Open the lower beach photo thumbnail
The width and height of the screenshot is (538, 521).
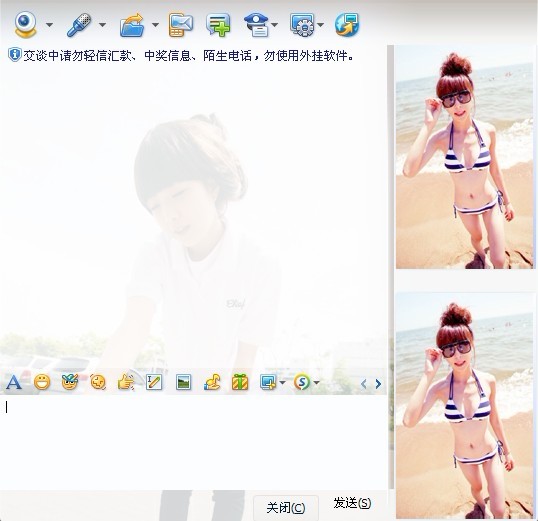pyautogui.click(x=465, y=406)
